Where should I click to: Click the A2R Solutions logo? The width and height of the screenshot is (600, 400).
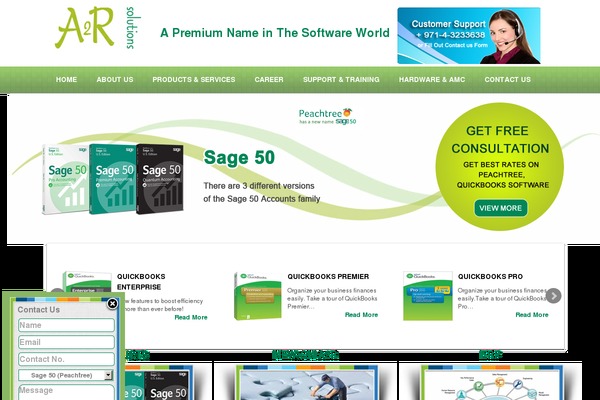click(98, 28)
